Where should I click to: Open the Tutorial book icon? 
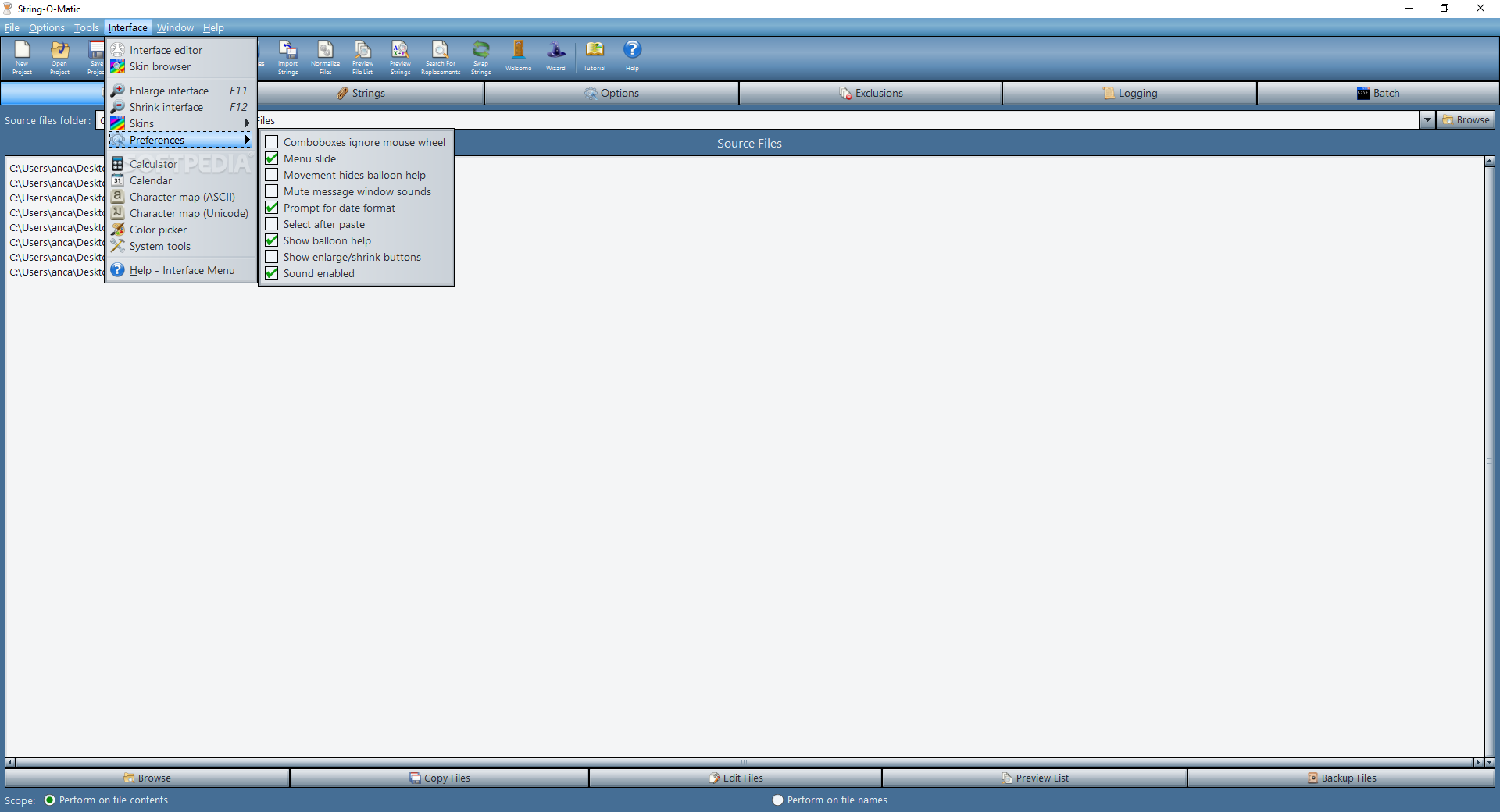pos(595,56)
